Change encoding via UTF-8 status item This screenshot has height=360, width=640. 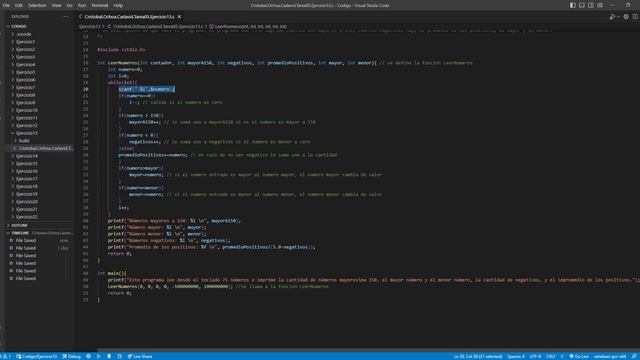[x=535, y=356]
